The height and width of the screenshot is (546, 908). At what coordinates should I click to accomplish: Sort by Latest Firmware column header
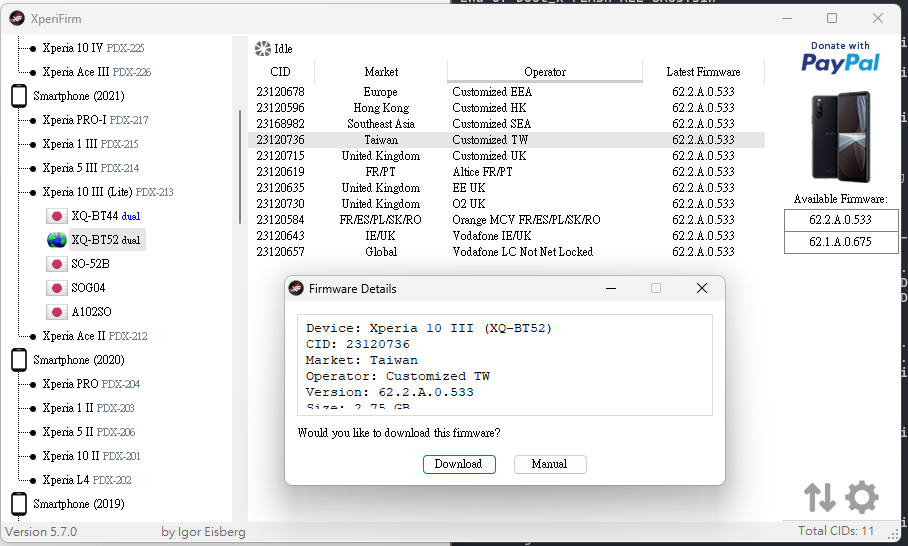(x=703, y=72)
